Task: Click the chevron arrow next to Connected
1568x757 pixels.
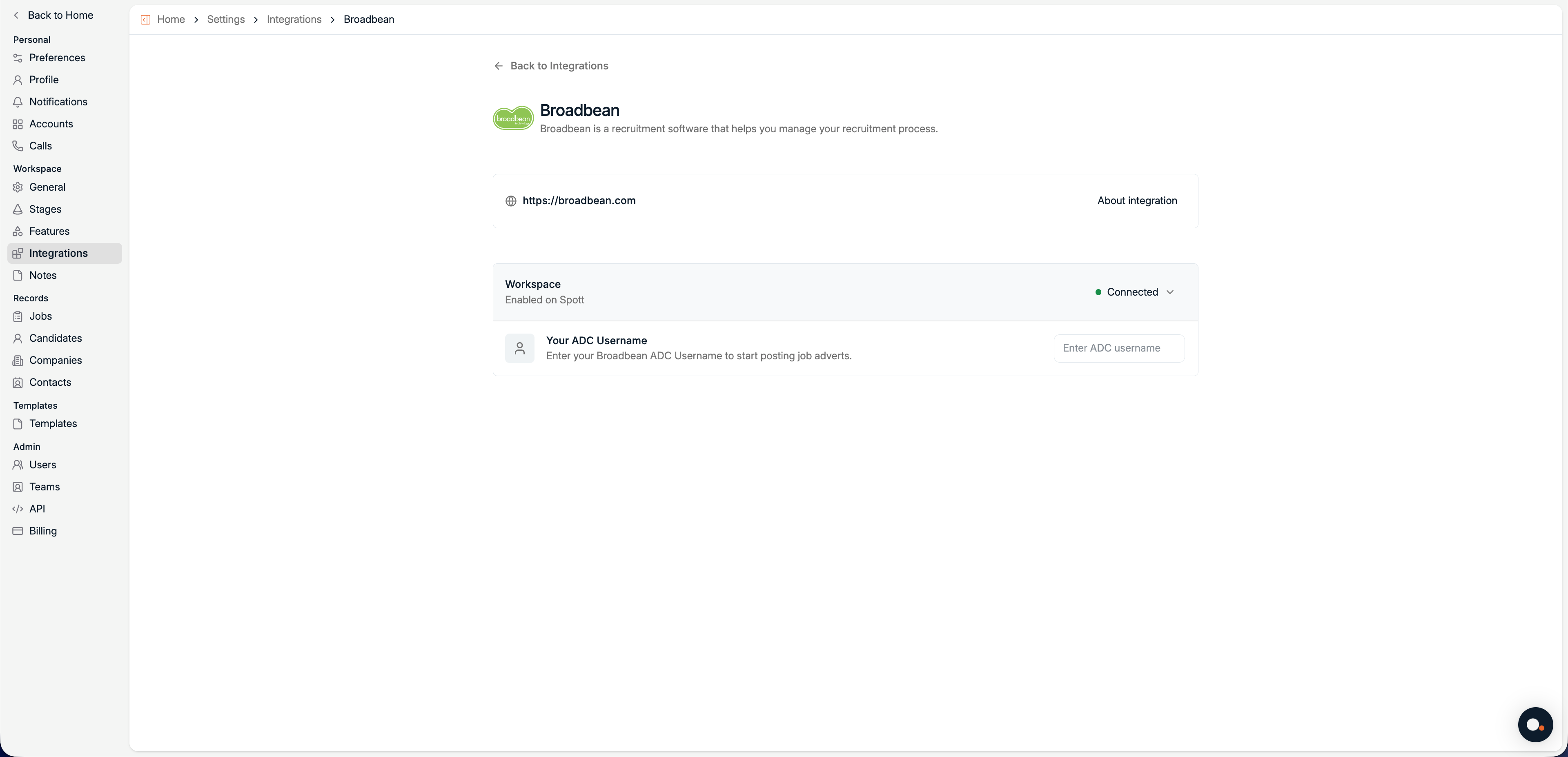Action: pos(1169,292)
